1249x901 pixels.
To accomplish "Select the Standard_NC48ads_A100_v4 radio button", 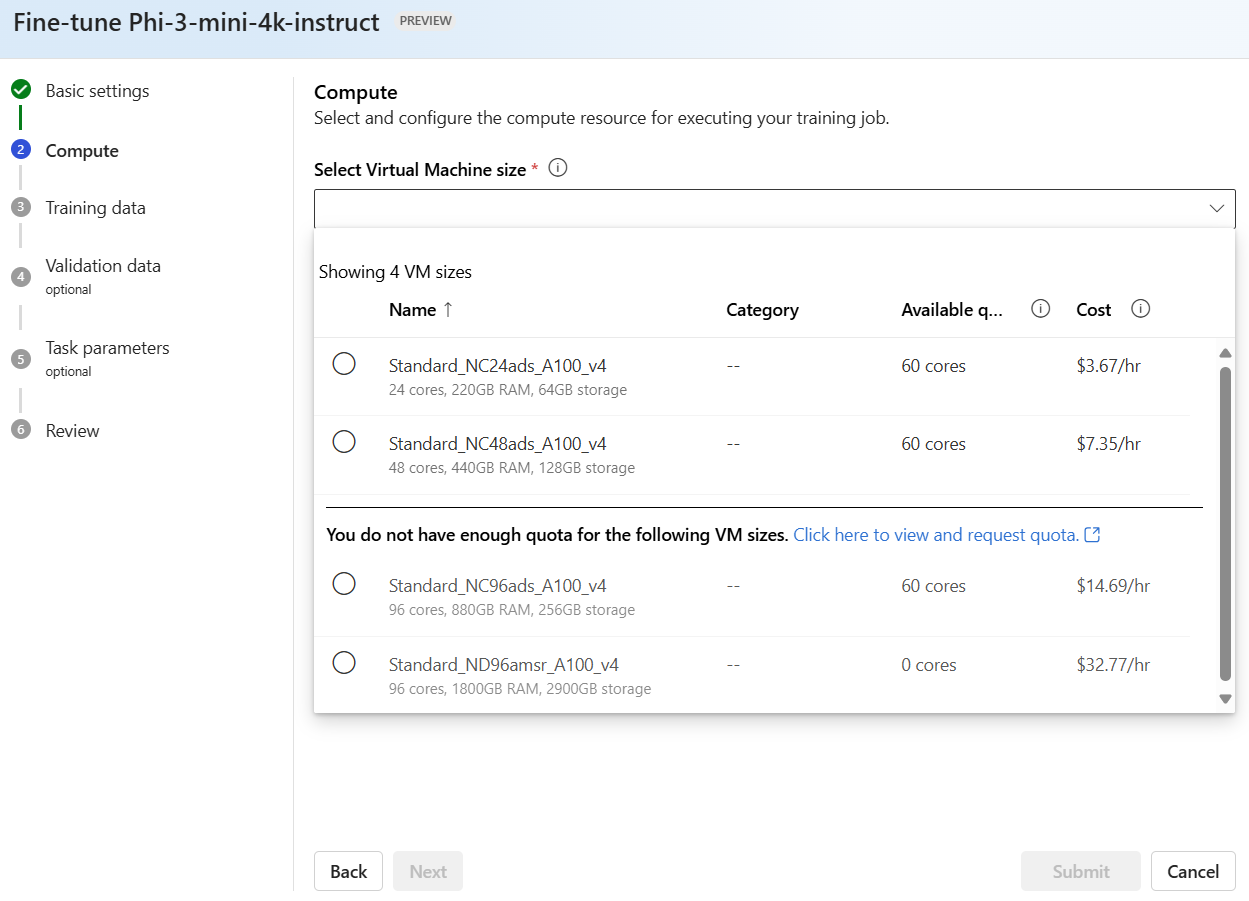I will pyautogui.click(x=344, y=442).
